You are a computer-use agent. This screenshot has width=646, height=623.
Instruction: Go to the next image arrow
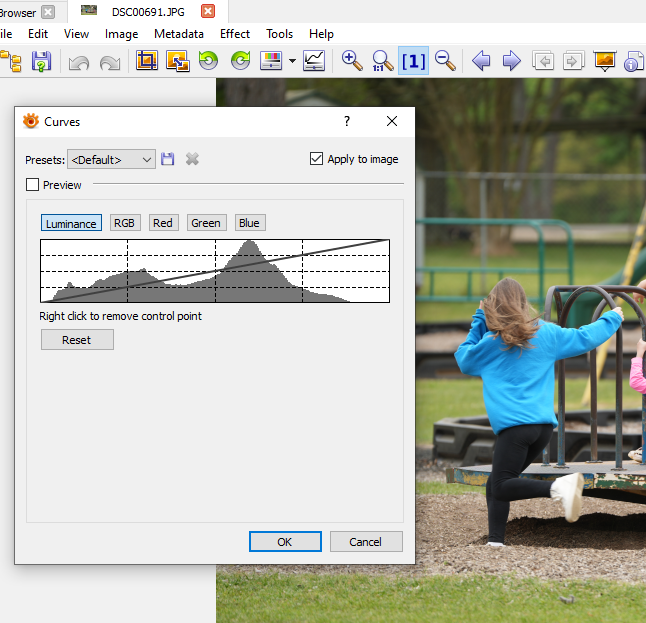click(x=512, y=61)
